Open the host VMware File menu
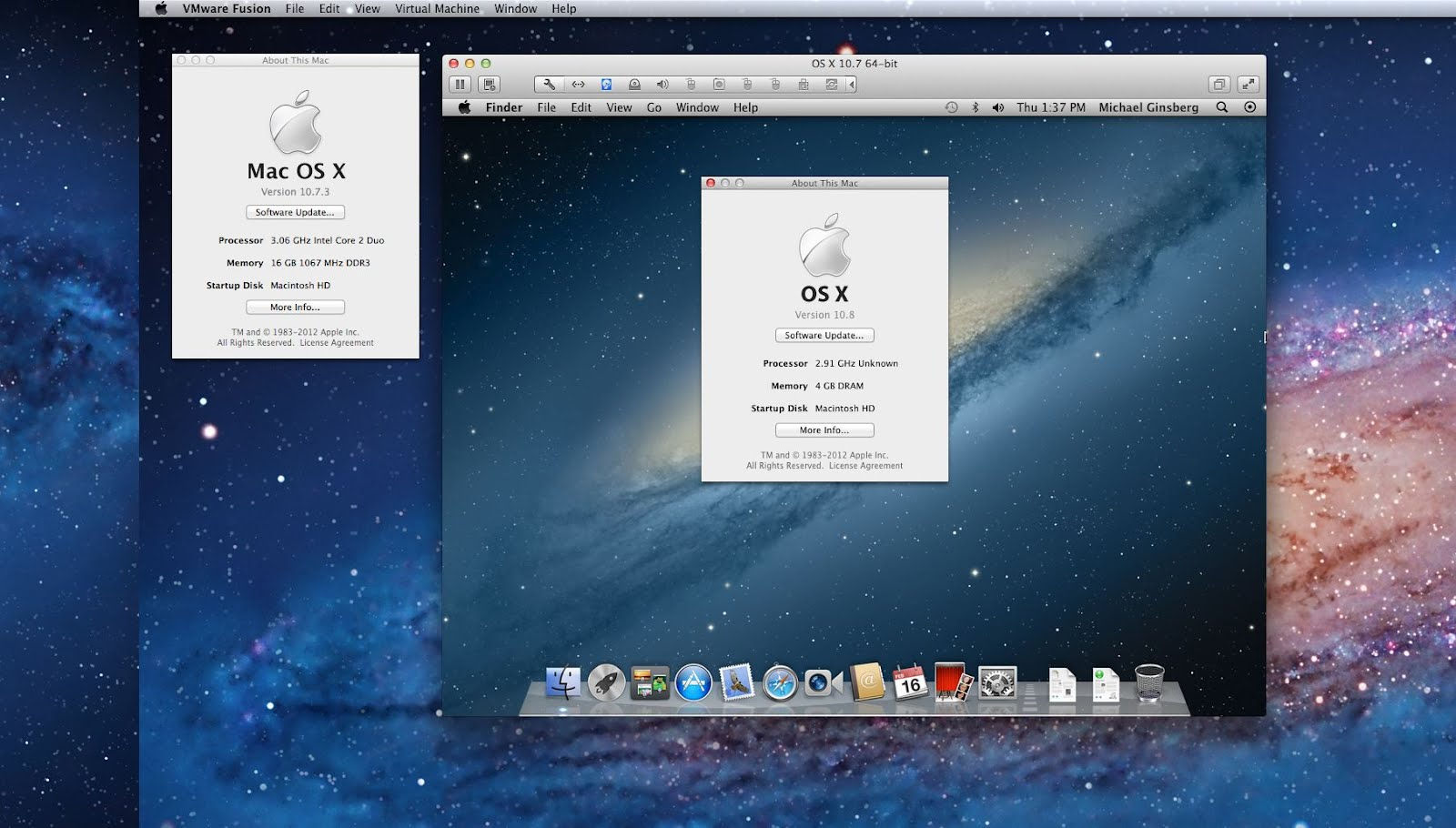The image size is (1456, 828). pyautogui.click(x=295, y=8)
